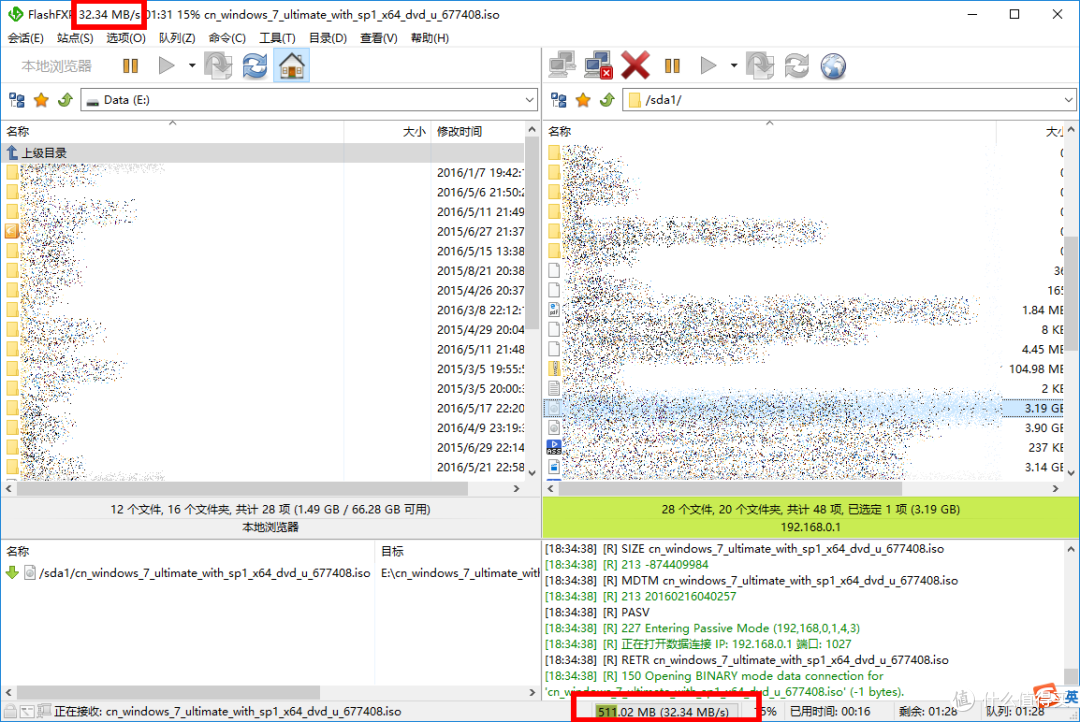Image resolution: width=1080 pixels, height=722 pixels.
Task: Pause the remote pane transfer
Action: [x=672, y=66]
